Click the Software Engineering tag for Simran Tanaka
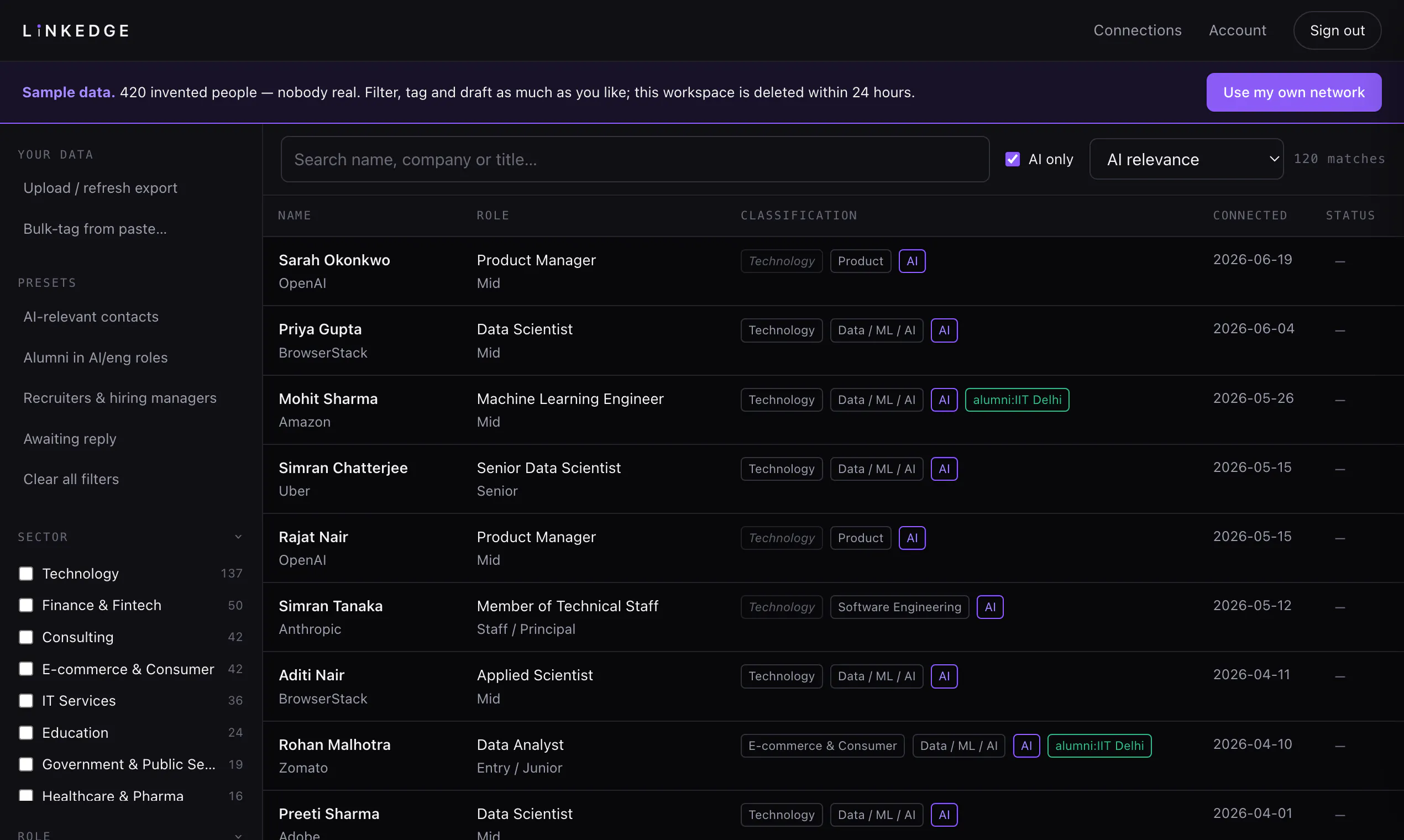 [x=899, y=607]
